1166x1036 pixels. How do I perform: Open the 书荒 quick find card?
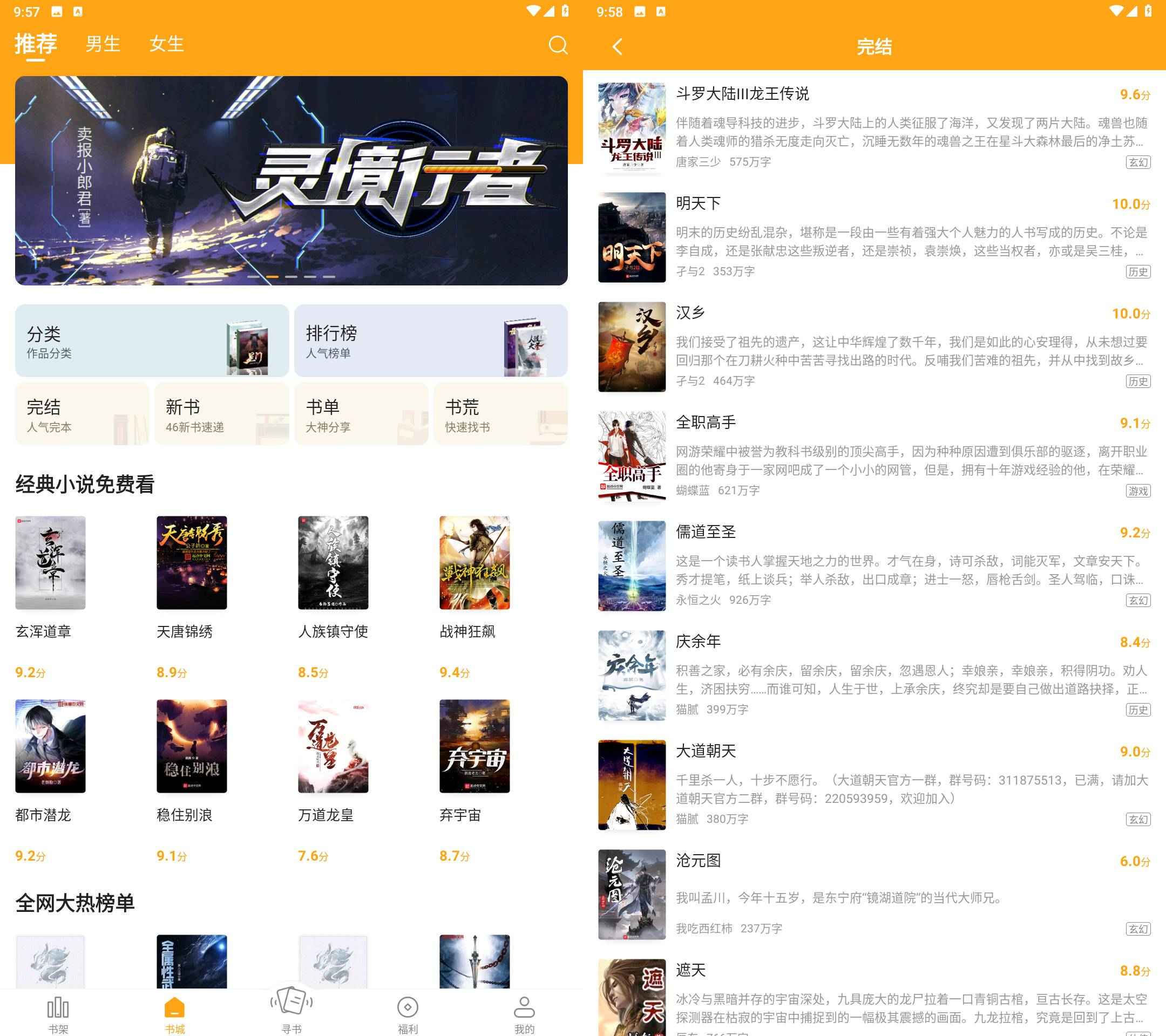click(x=500, y=414)
